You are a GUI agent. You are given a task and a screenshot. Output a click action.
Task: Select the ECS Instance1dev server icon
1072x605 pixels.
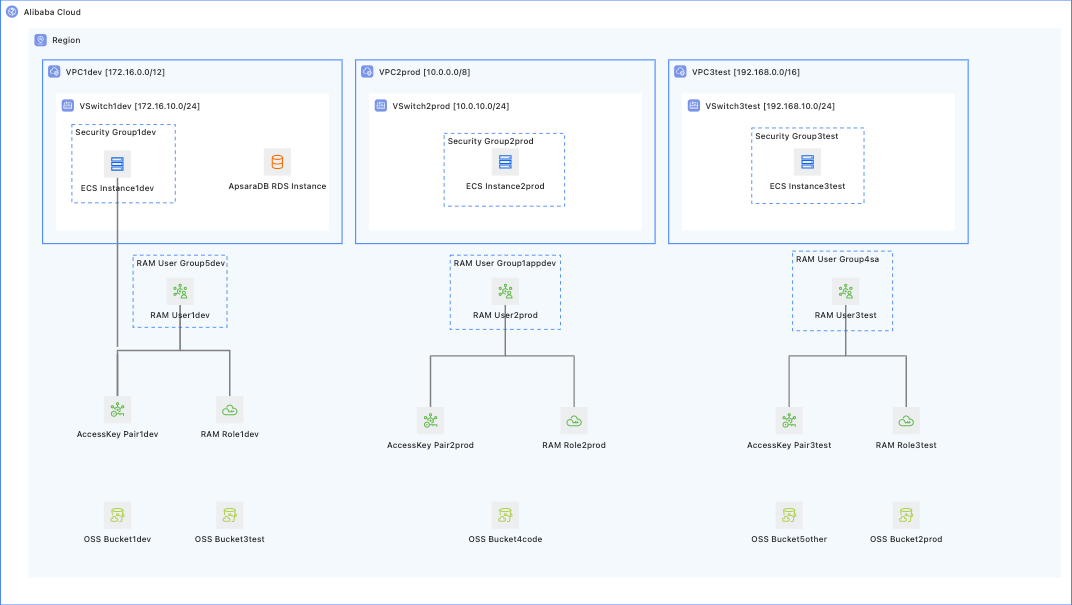coord(118,164)
